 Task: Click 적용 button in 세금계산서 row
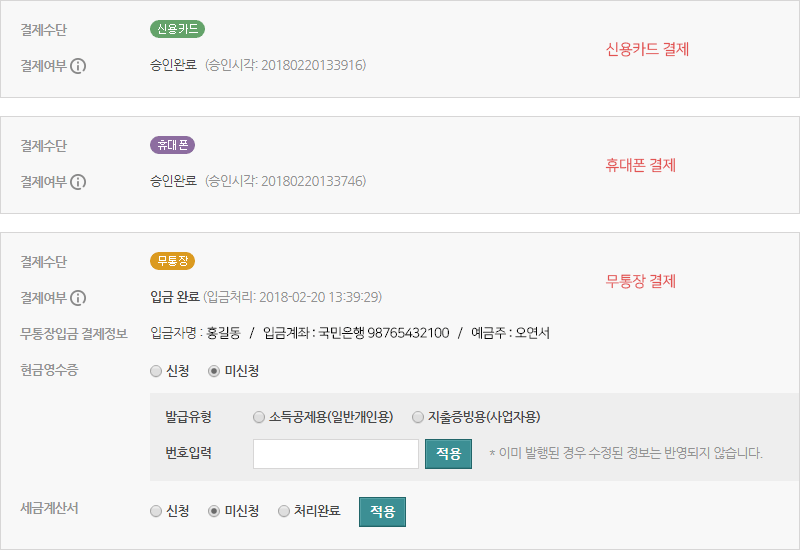[x=383, y=512]
